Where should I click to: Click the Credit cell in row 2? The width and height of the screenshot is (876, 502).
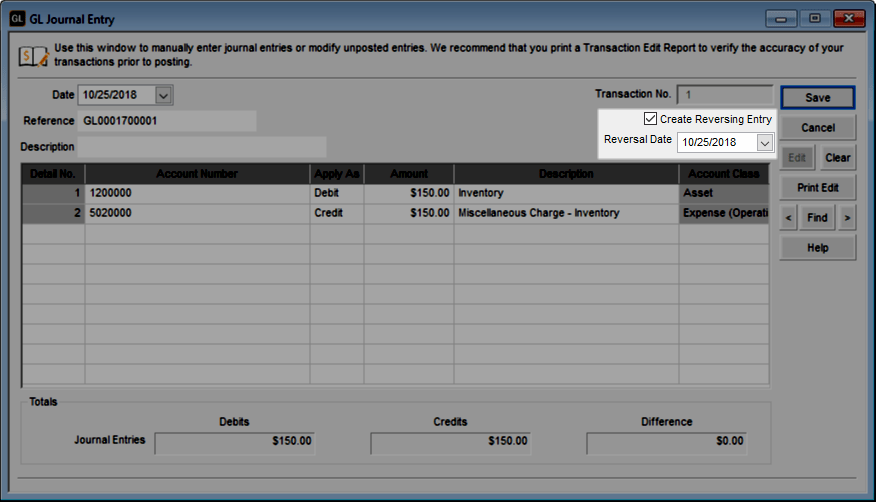tap(337, 213)
